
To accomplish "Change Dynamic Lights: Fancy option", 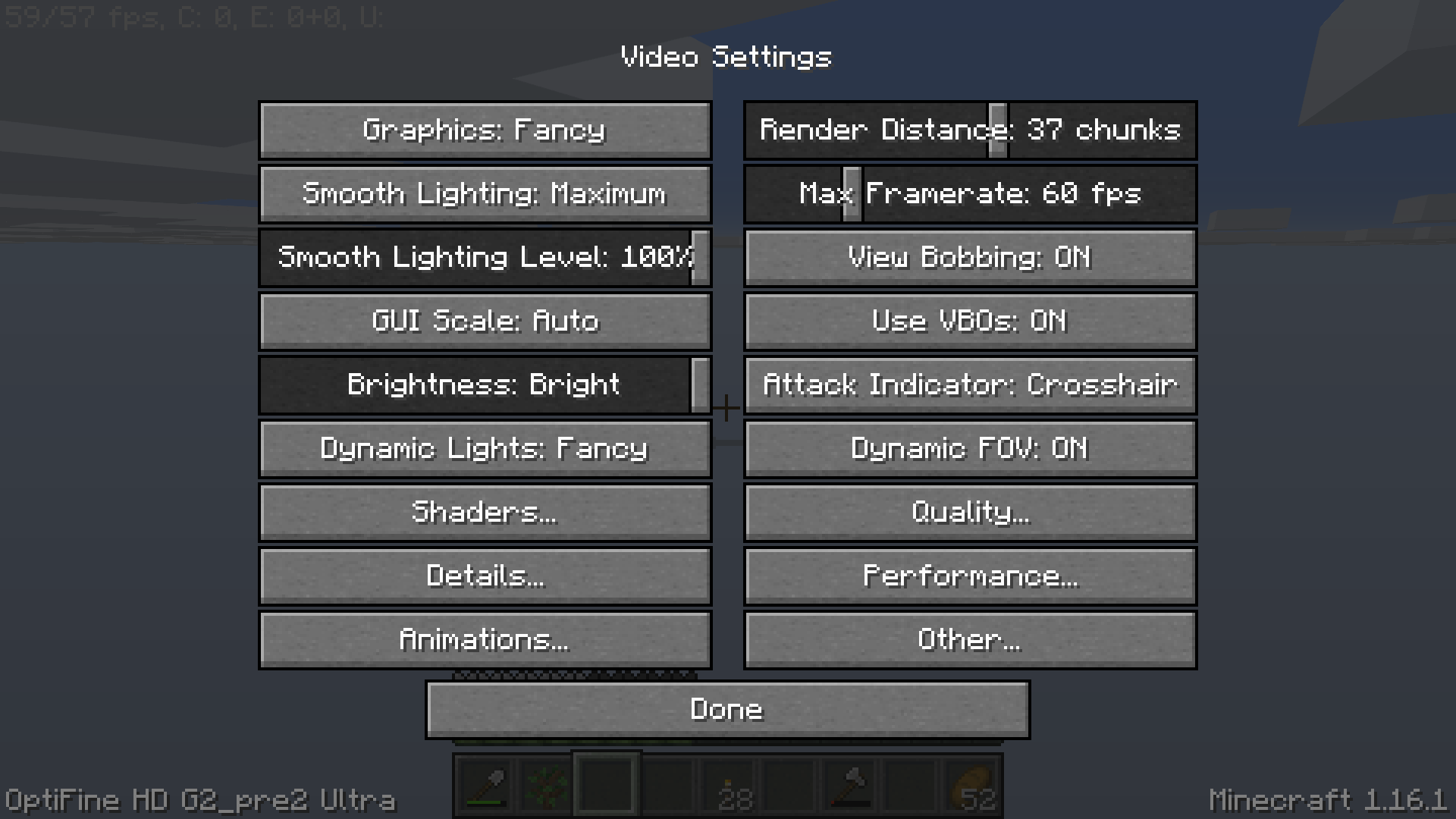I will 485,449.
